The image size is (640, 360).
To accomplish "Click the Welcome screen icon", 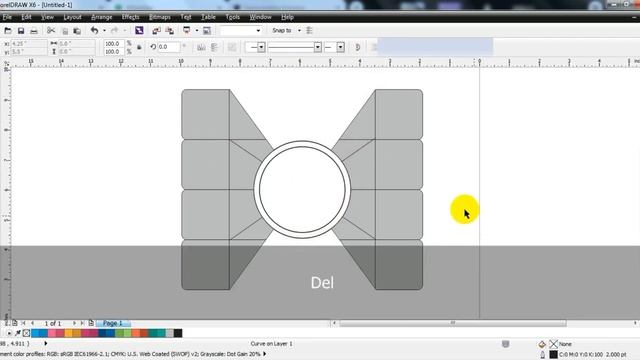I will point(207,31).
